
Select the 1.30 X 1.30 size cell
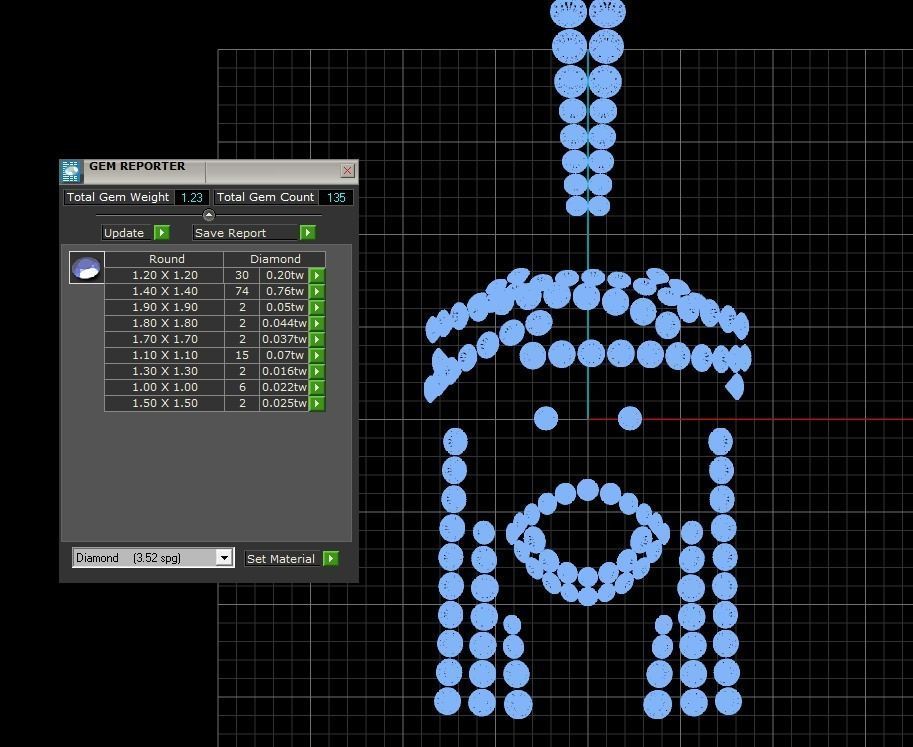(165, 371)
